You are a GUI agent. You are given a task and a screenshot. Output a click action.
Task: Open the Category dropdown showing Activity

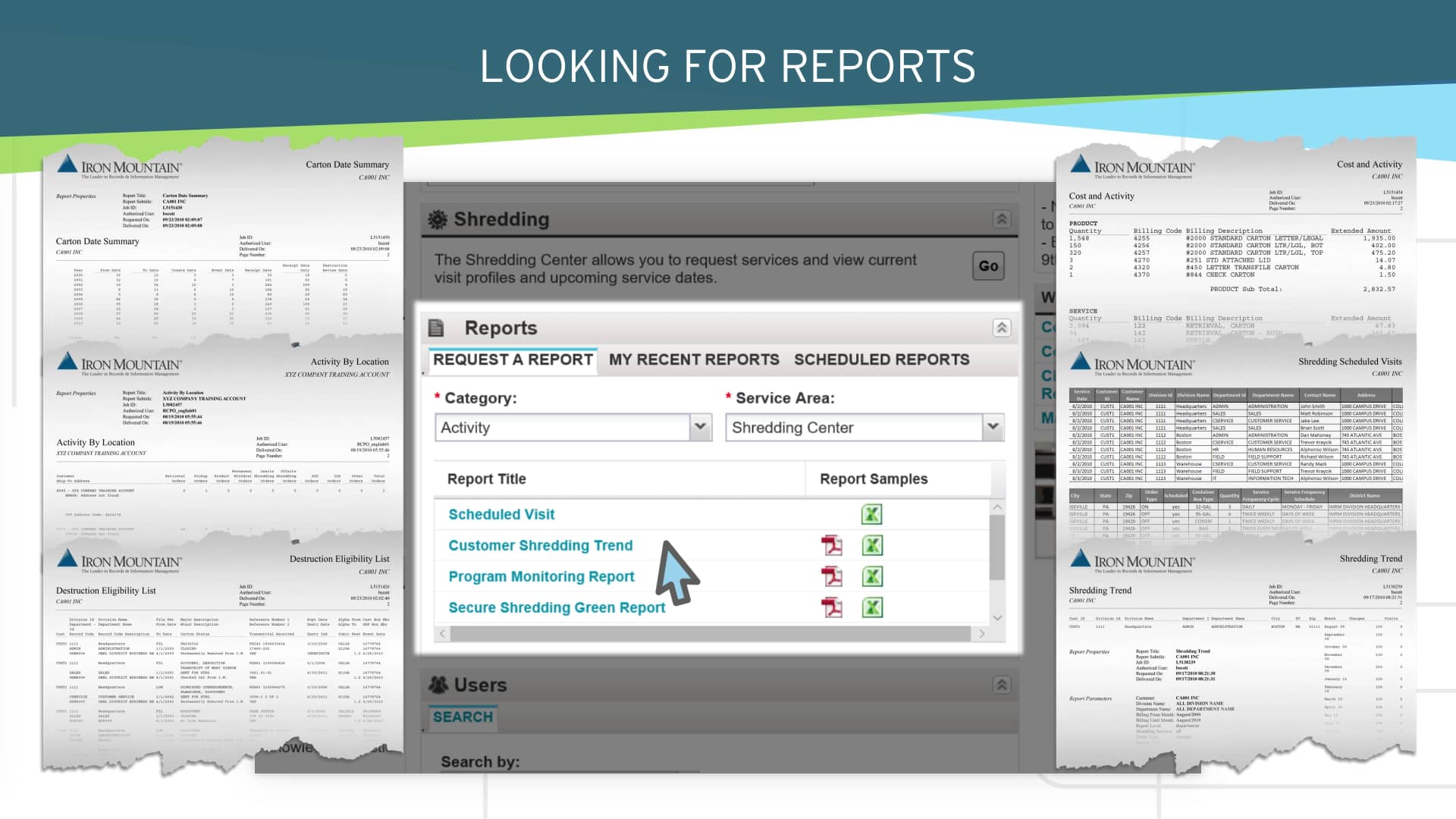[x=700, y=427]
